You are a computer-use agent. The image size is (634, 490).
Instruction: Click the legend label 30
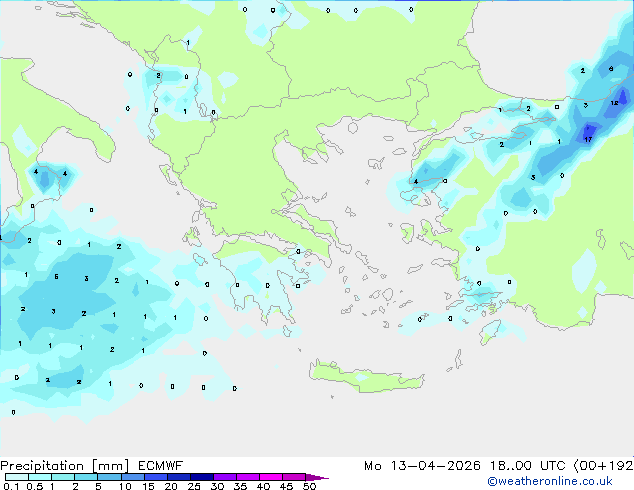coord(218,486)
